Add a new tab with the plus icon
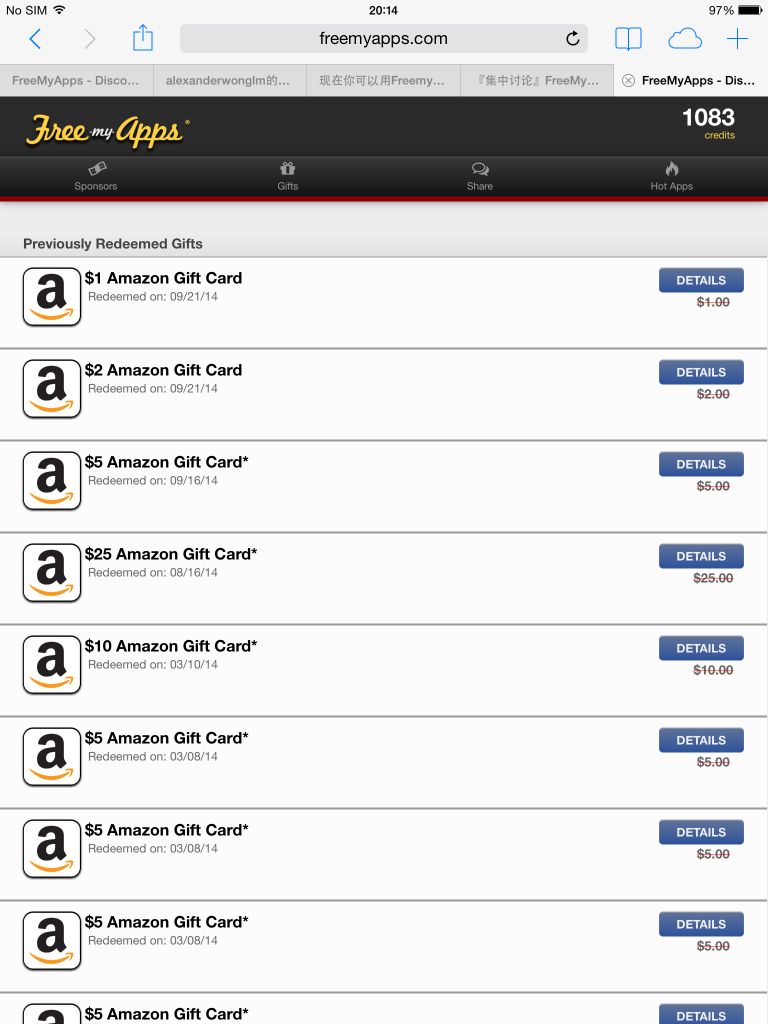Image resolution: width=768 pixels, height=1024 pixels. 737,39
